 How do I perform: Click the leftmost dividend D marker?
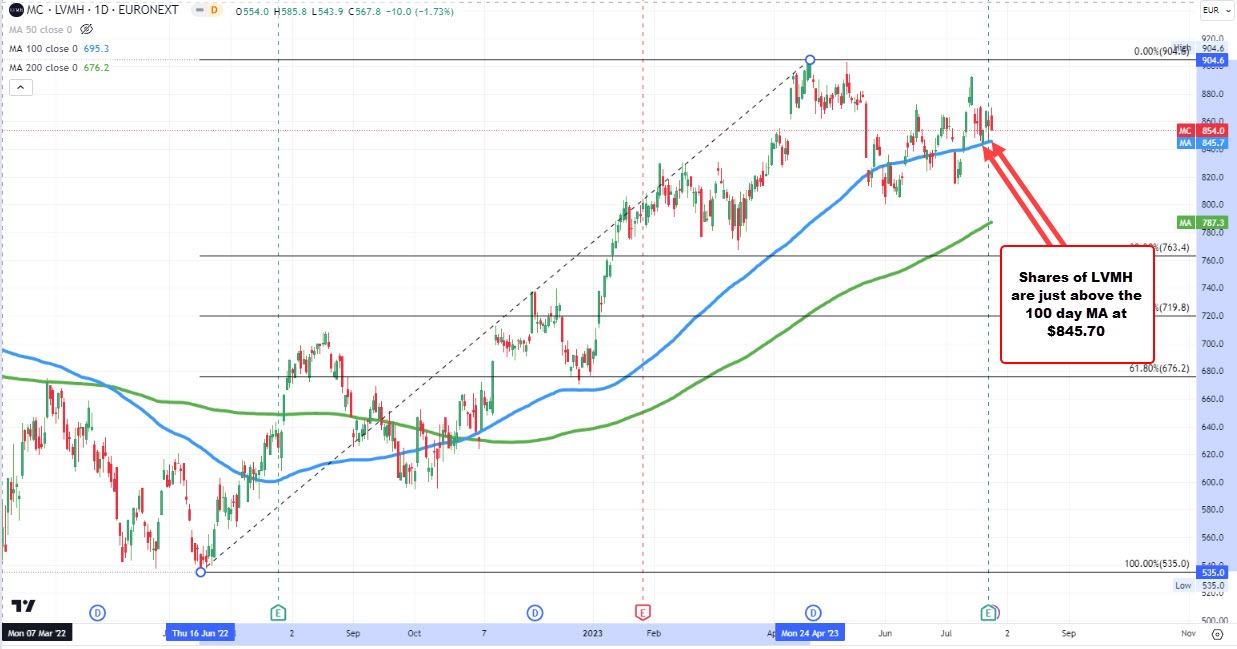97,611
